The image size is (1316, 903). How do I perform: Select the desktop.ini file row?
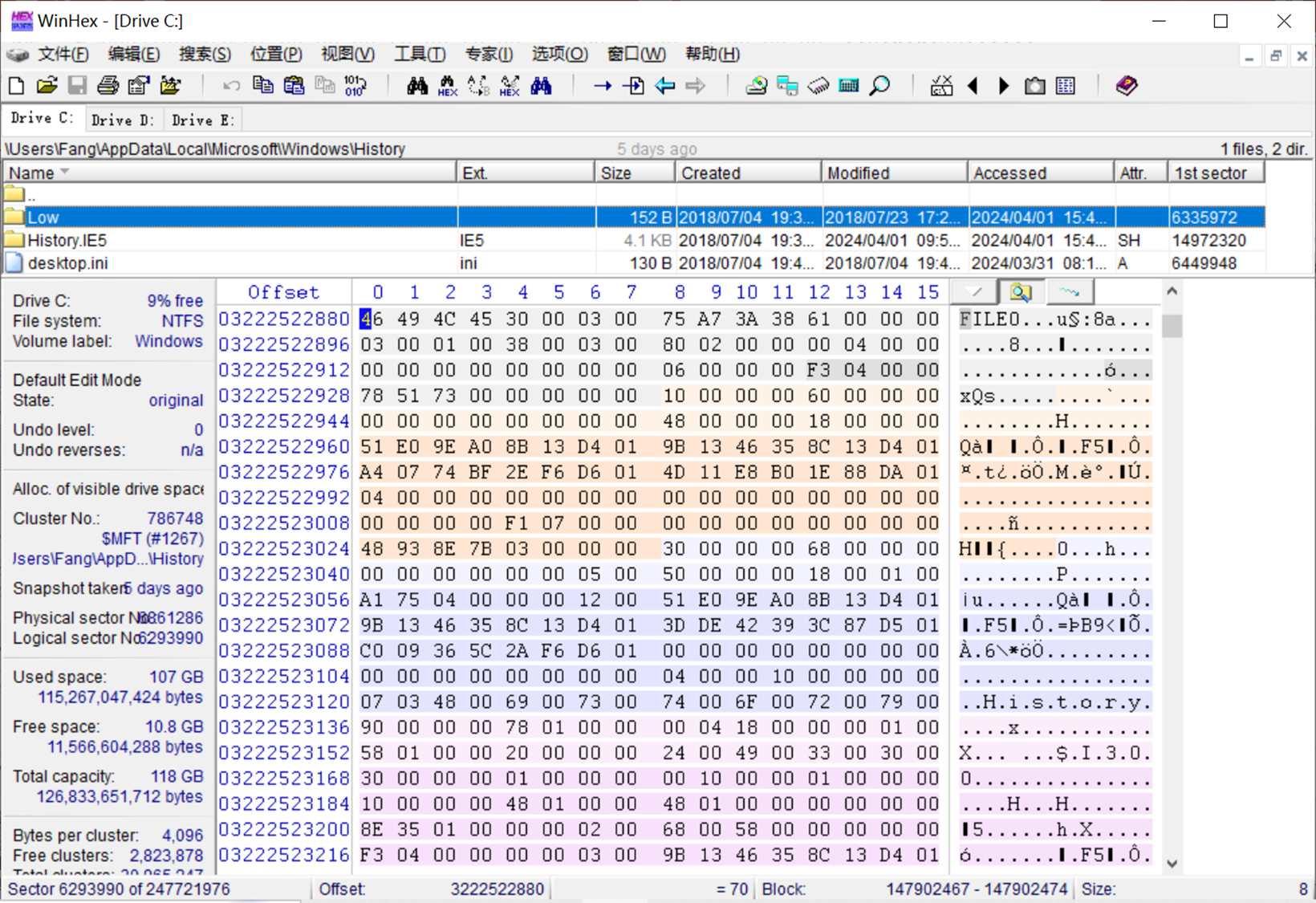click(x=634, y=262)
